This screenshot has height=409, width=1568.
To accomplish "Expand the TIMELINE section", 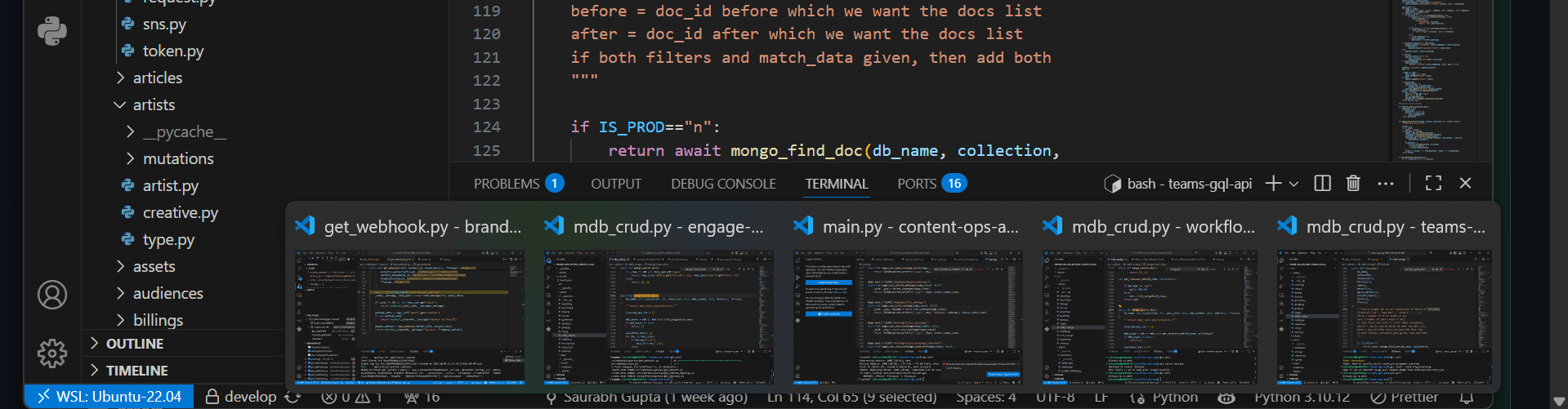I will (x=136, y=371).
